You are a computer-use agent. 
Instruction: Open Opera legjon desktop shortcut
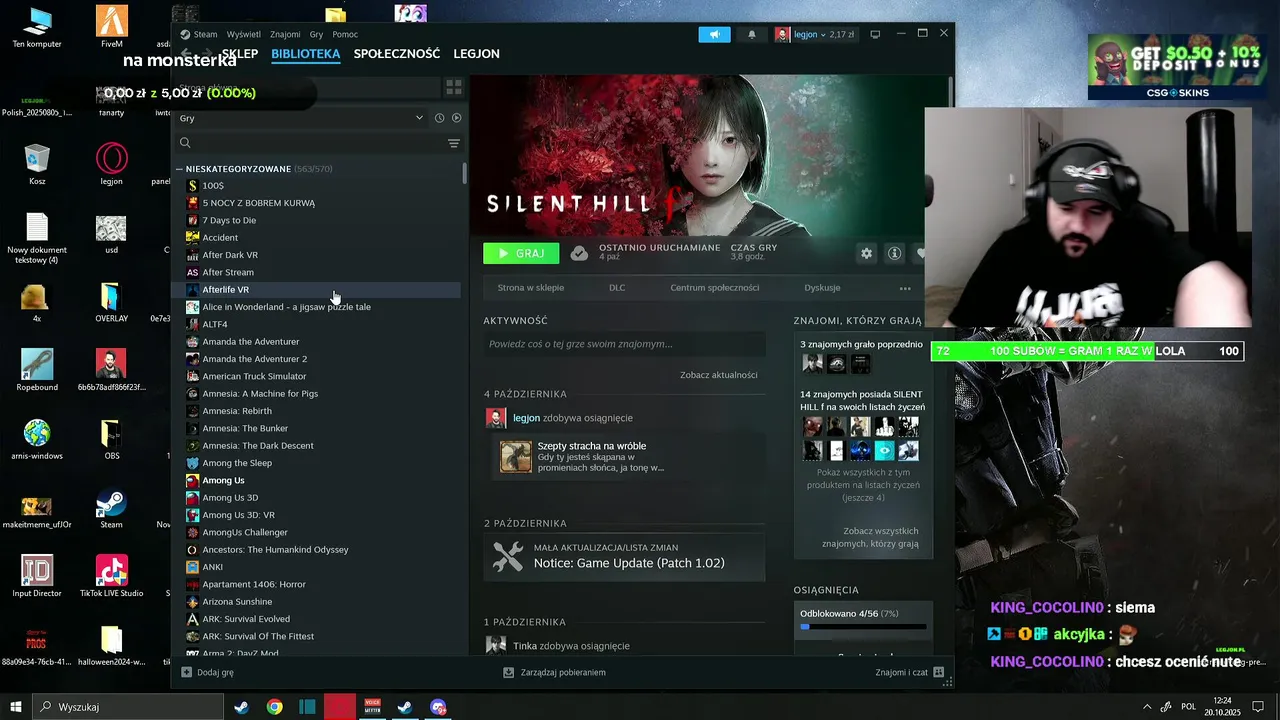point(111,164)
